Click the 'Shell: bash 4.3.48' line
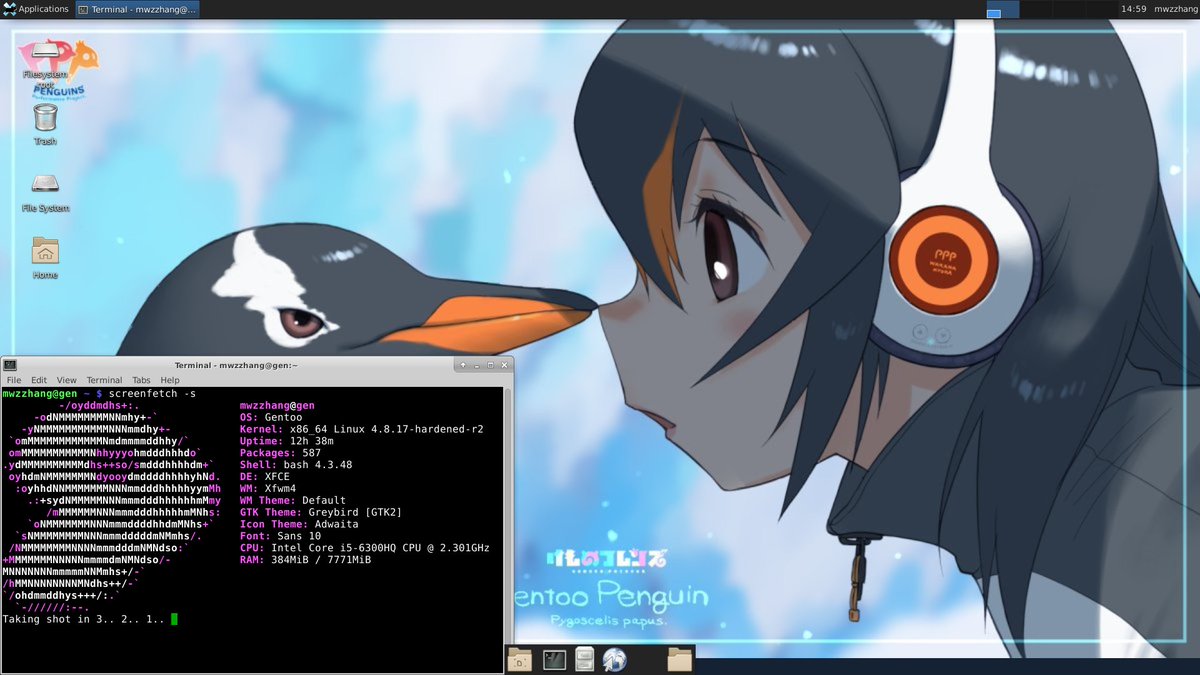This screenshot has width=1200, height=675. (296, 465)
